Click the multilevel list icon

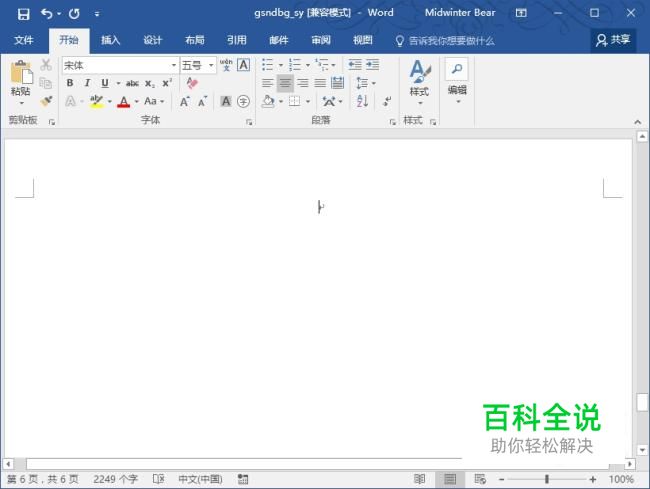(x=321, y=65)
